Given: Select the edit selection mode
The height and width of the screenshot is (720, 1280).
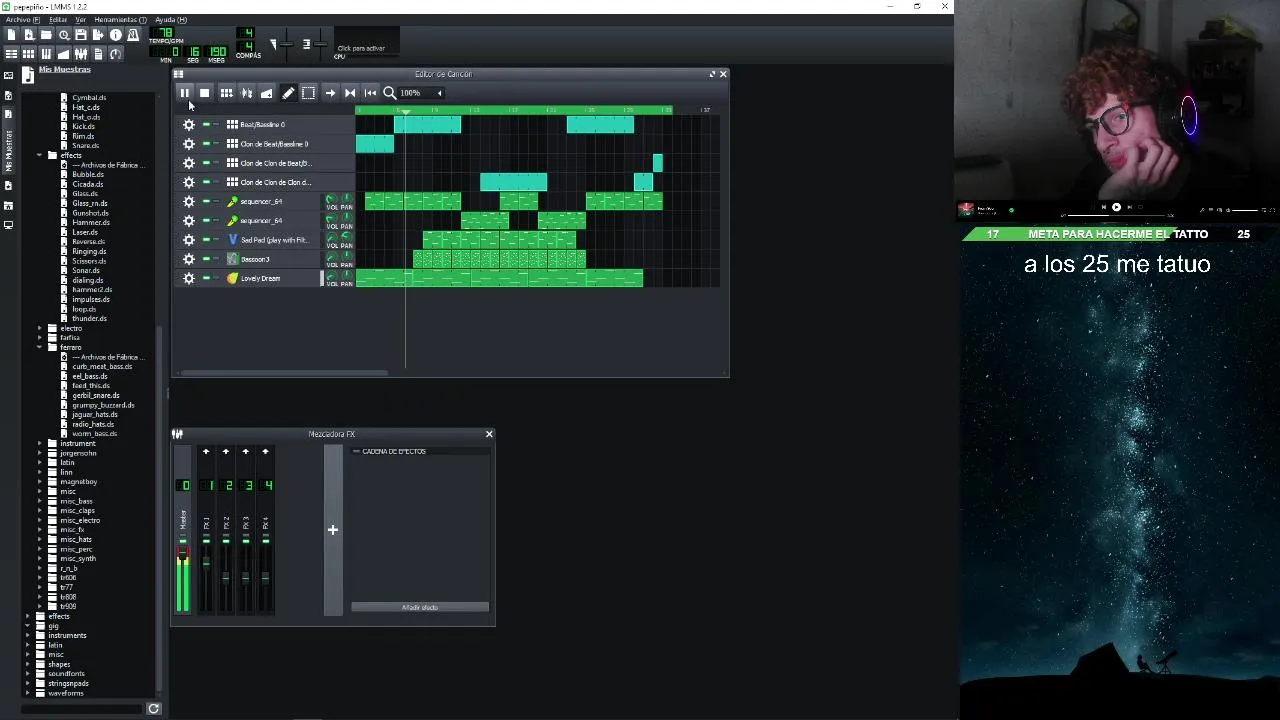Looking at the screenshot, I should click(308, 93).
